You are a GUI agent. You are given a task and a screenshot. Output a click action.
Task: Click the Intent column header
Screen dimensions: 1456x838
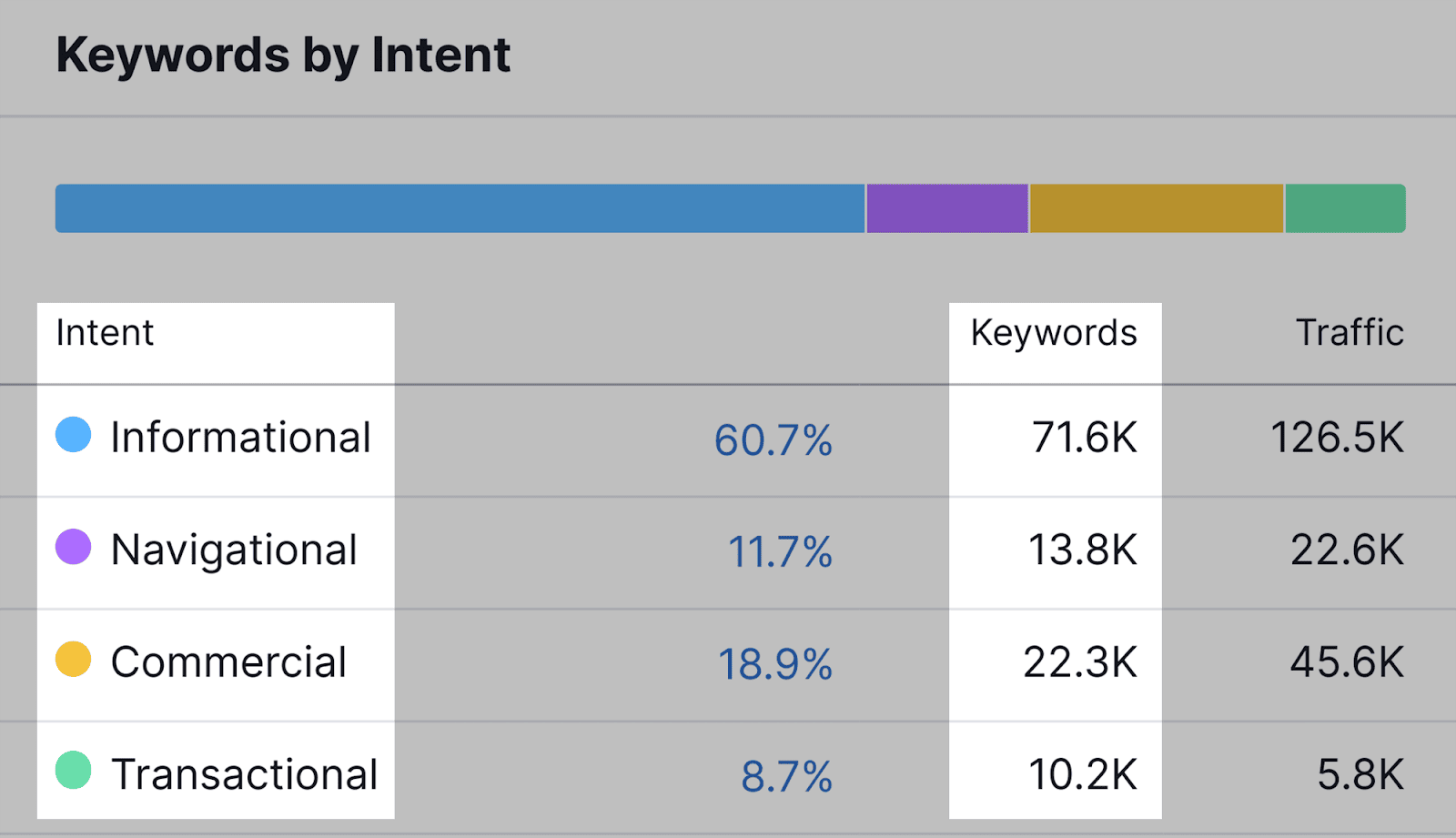point(105,333)
